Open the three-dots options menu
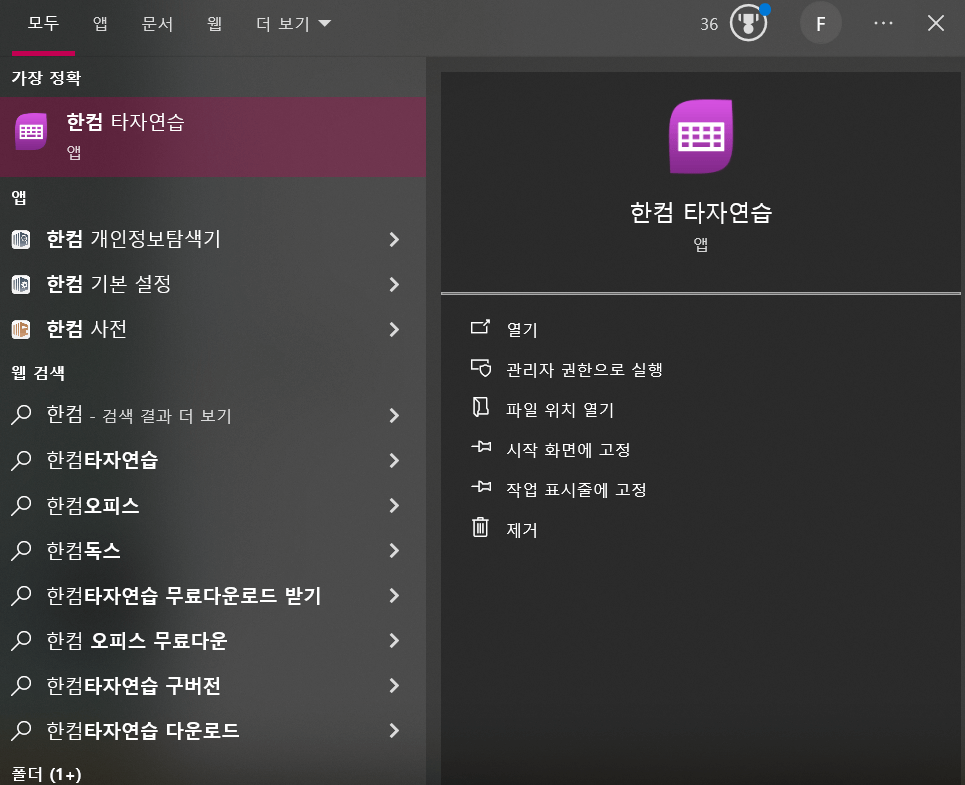 pyautogui.click(x=882, y=23)
